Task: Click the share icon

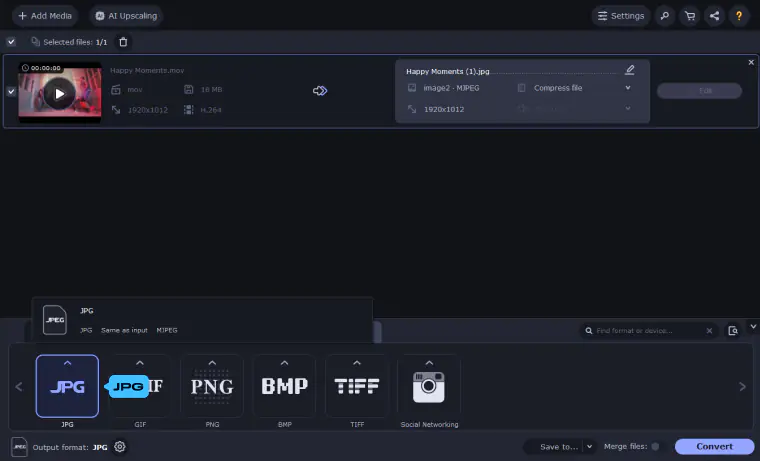Action: [x=714, y=16]
